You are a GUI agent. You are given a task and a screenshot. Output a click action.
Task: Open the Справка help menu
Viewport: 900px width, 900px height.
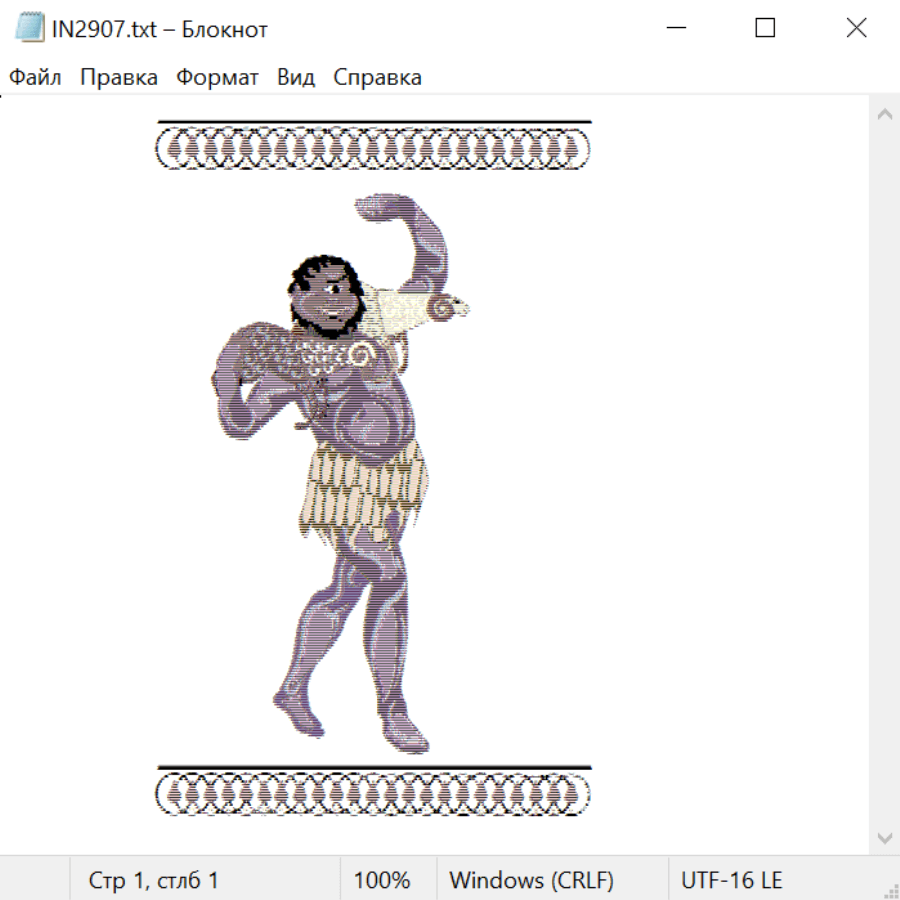click(x=377, y=78)
